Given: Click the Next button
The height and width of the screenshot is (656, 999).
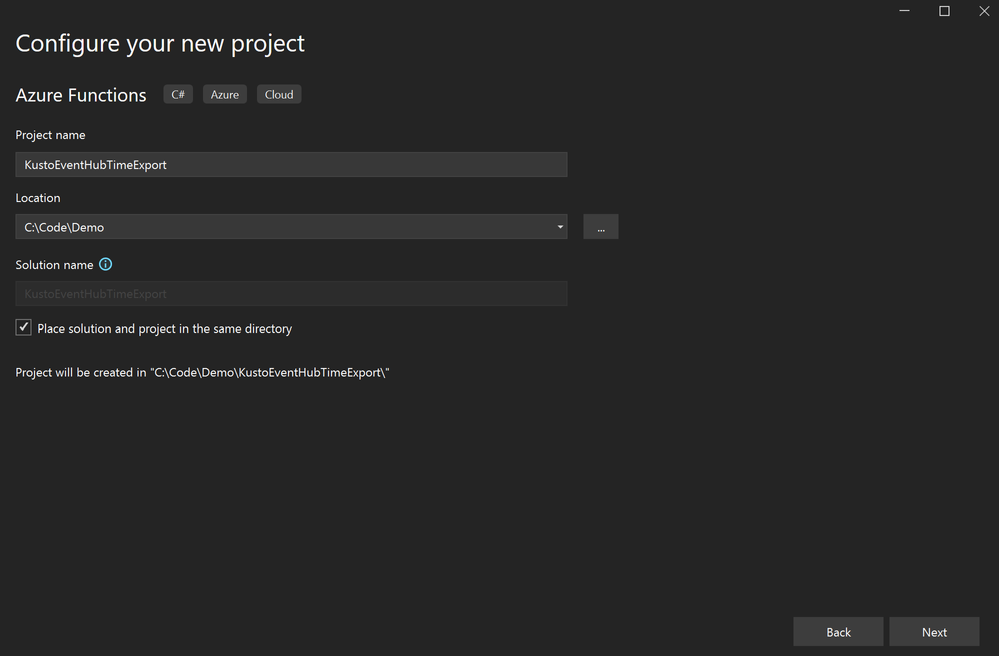Looking at the screenshot, I should coord(934,632).
